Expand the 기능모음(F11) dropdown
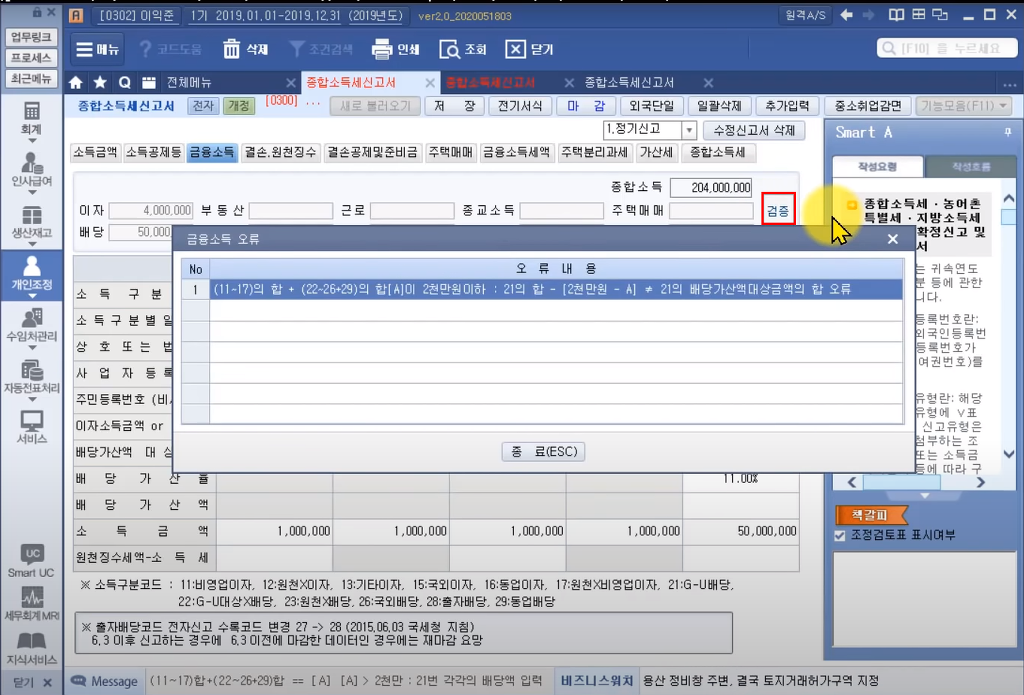This screenshot has height=695, width=1024. [964, 106]
